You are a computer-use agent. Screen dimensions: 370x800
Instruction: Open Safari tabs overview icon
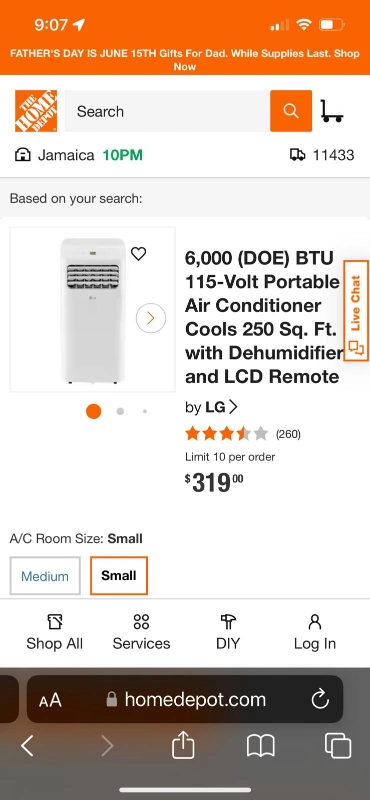click(x=338, y=746)
